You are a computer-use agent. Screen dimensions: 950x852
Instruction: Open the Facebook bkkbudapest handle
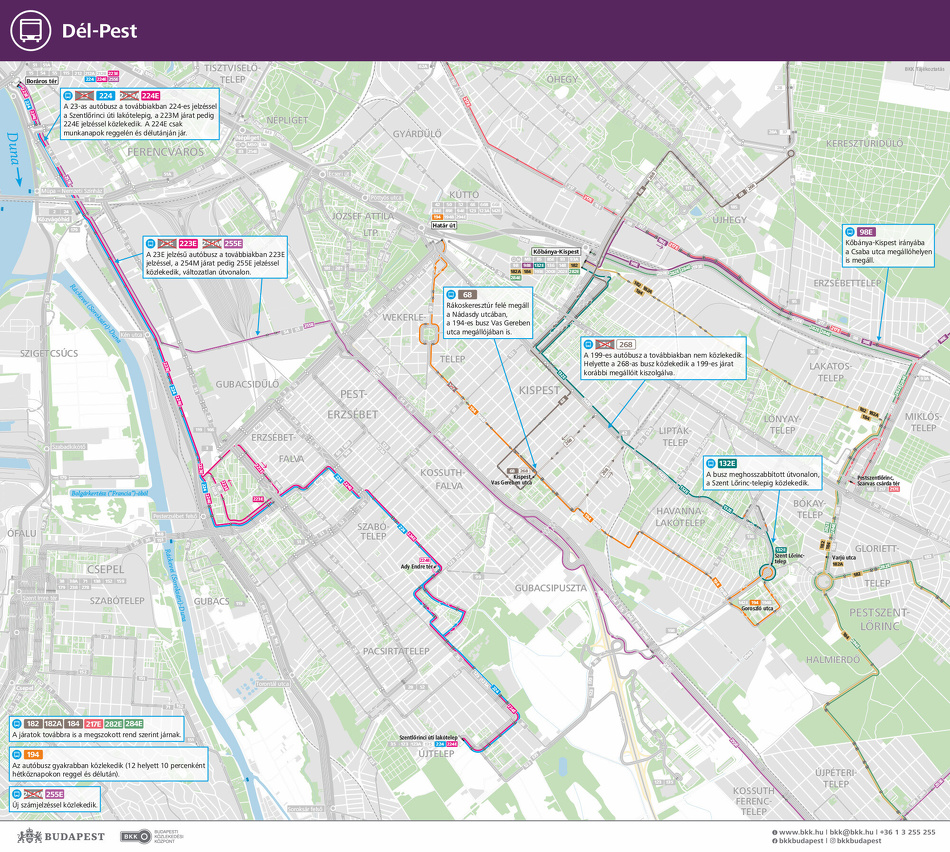point(801,841)
